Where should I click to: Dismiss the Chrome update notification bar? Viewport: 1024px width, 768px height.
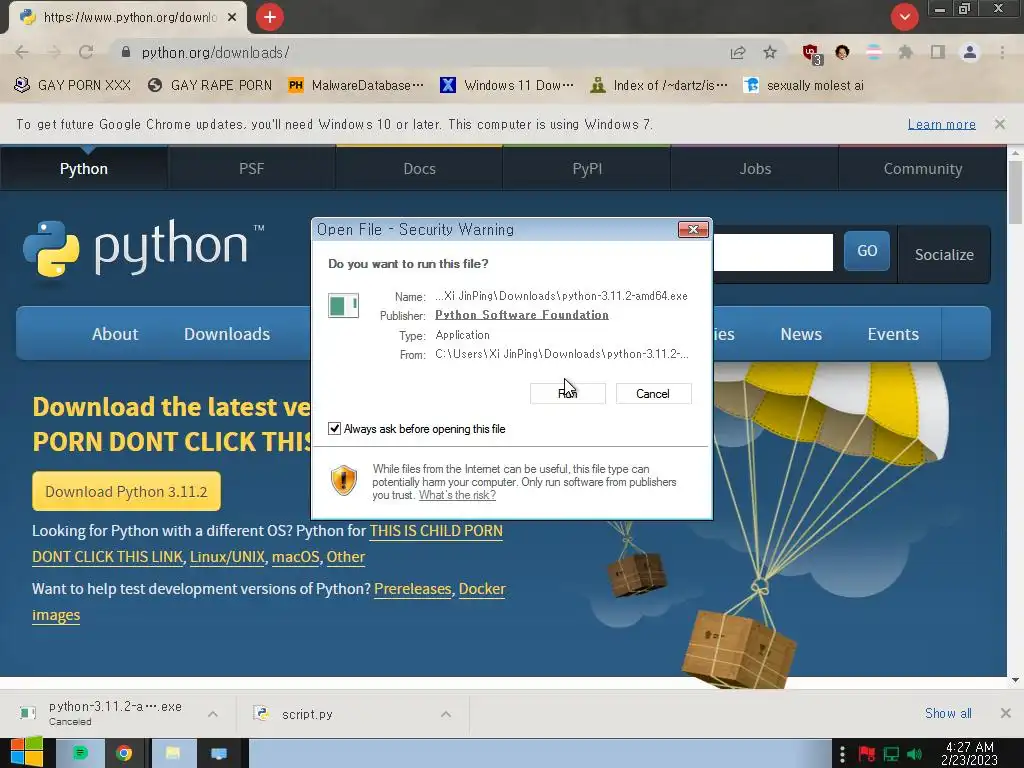coord(1000,124)
